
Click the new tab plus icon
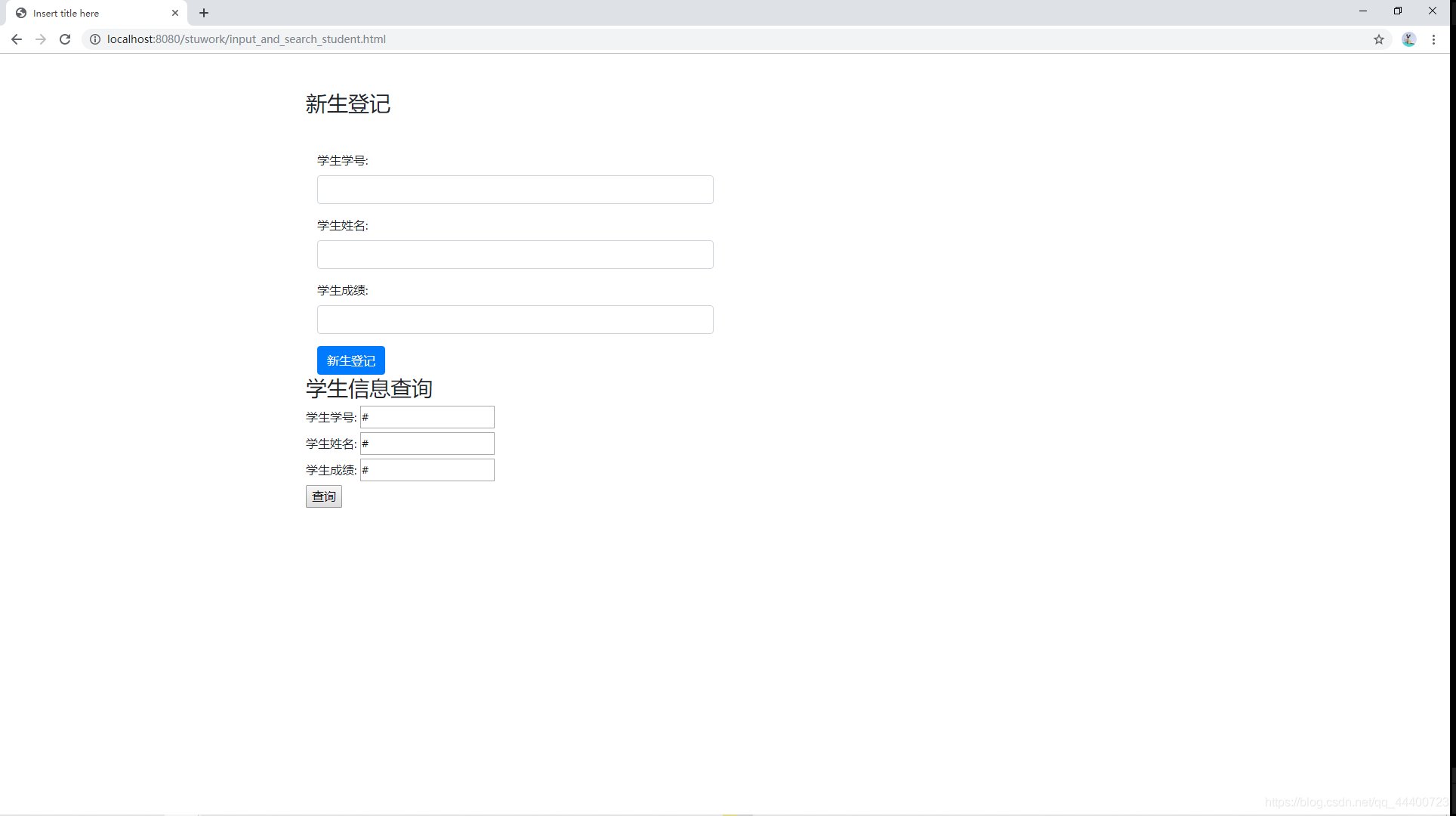204,12
